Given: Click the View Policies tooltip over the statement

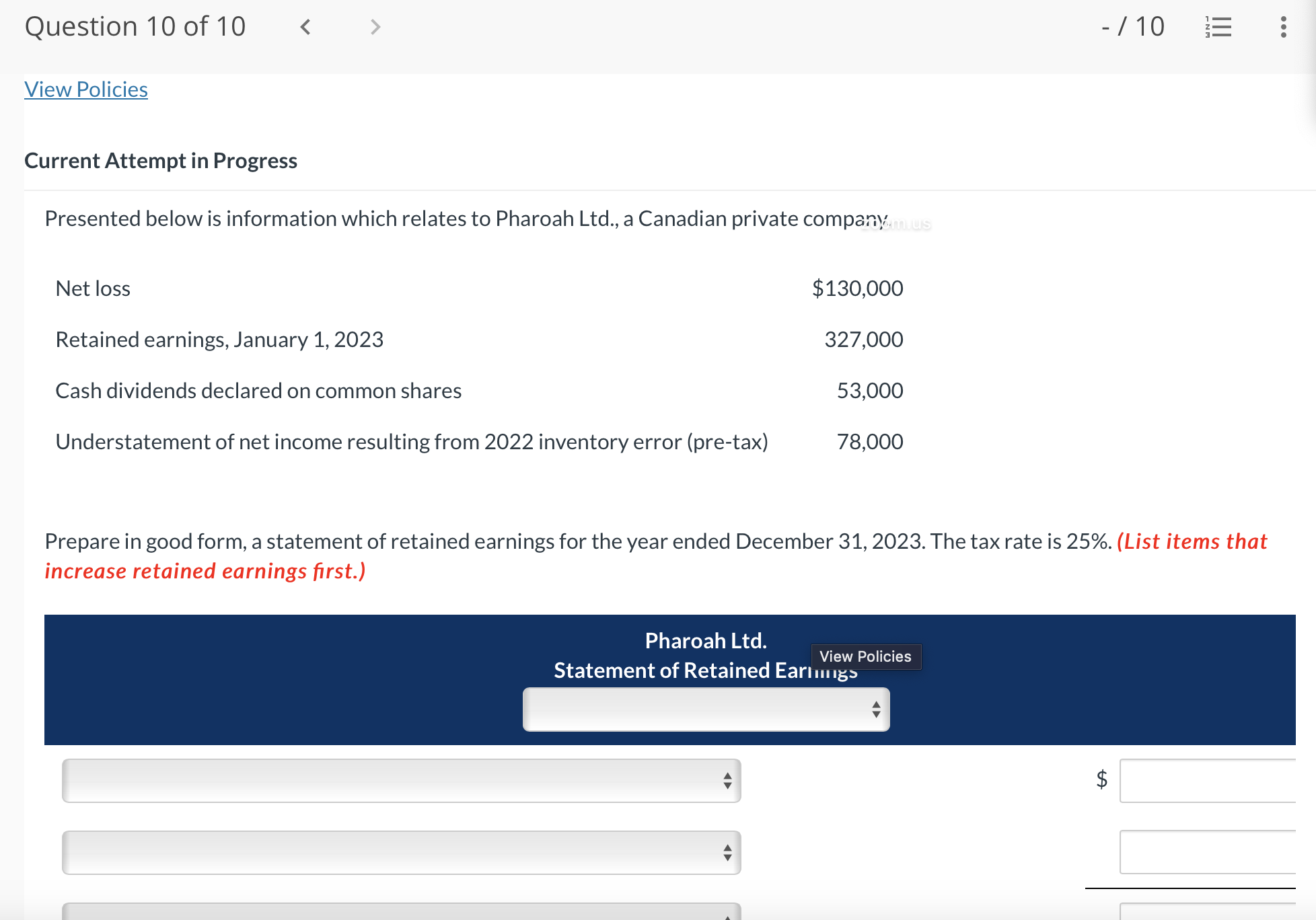Looking at the screenshot, I should 867,656.
